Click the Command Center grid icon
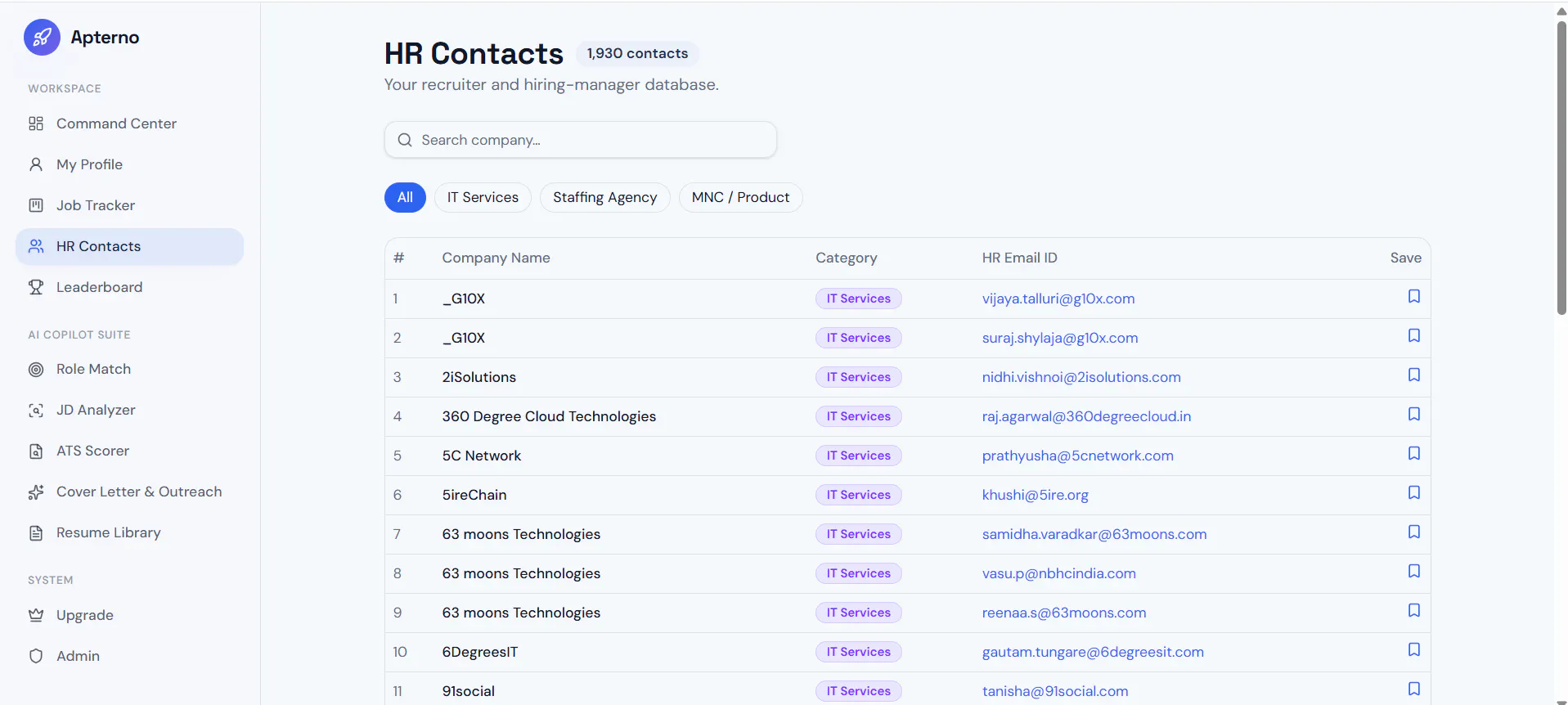 pyautogui.click(x=36, y=123)
